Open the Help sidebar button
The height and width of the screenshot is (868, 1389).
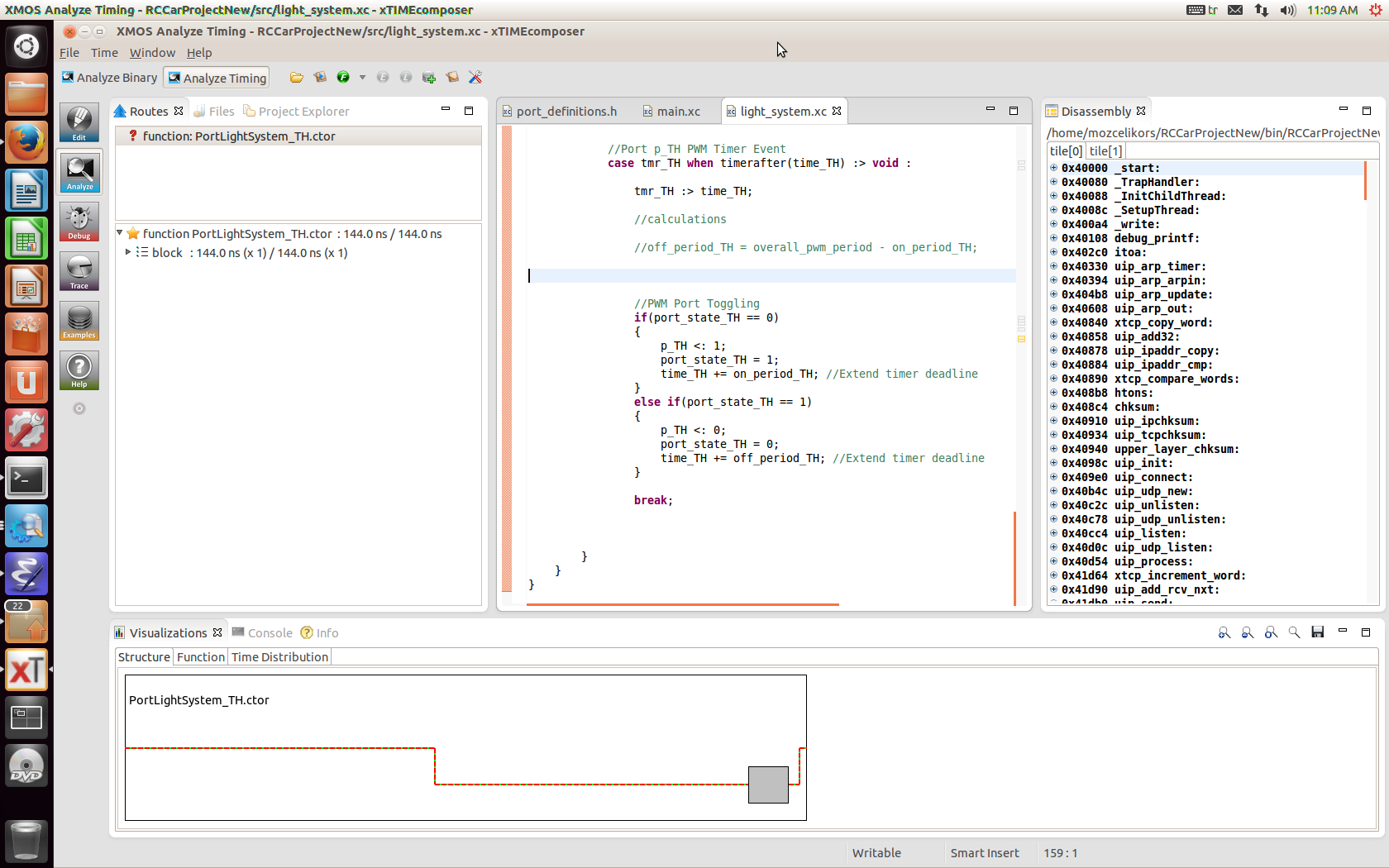pos(79,370)
